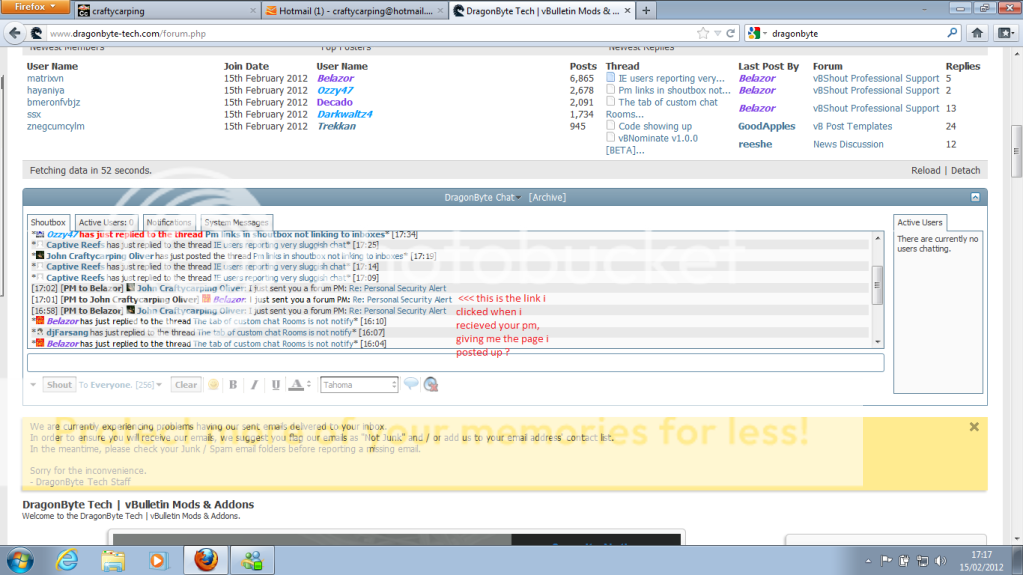This screenshot has height=575, width=1023.
Task: Bookmark this page with the star icon
Action: (x=703, y=33)
